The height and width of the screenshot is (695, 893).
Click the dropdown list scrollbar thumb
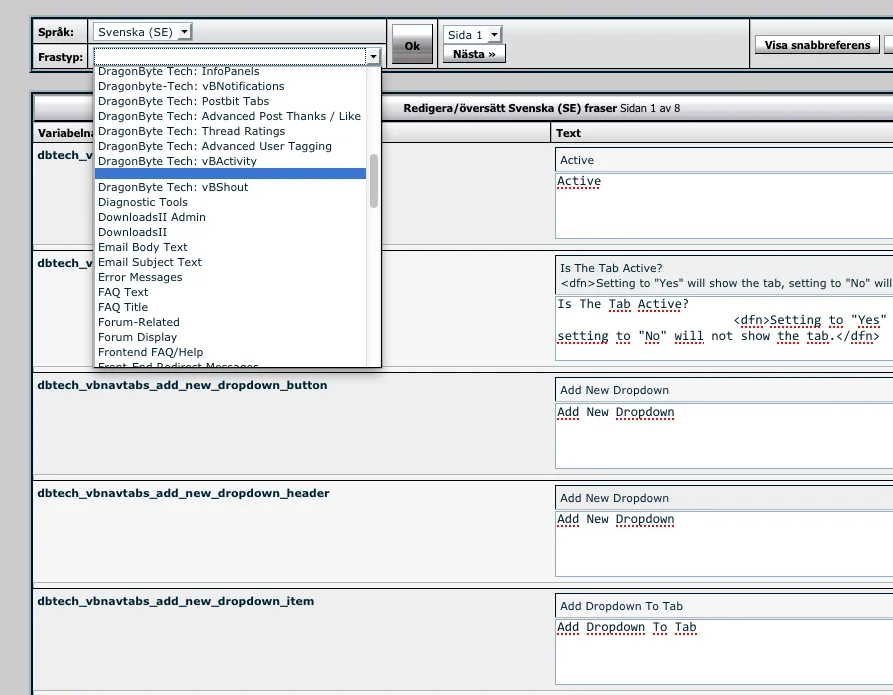coord(374,181)
